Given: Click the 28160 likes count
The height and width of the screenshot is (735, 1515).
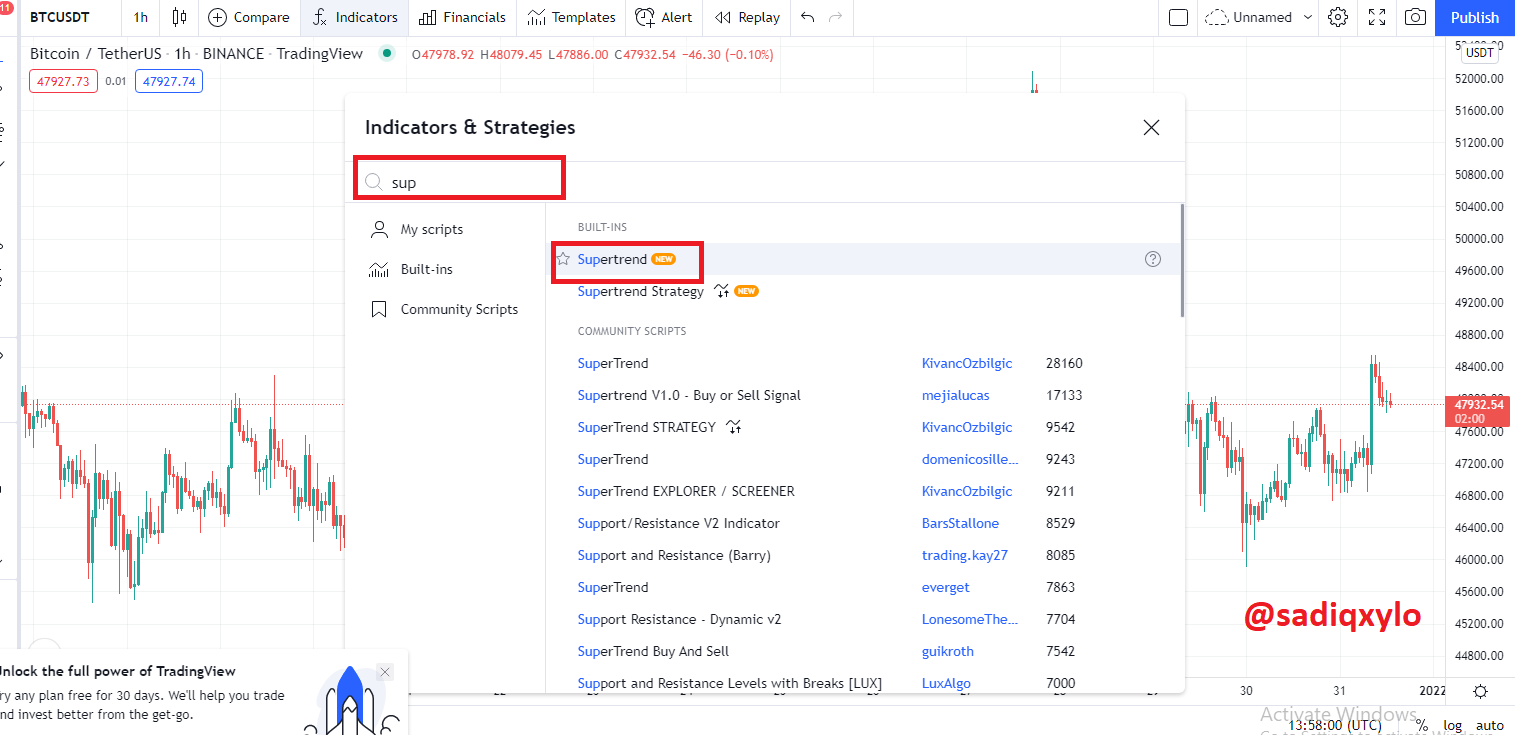Looking at the screenshot, I should [1064, 363].
